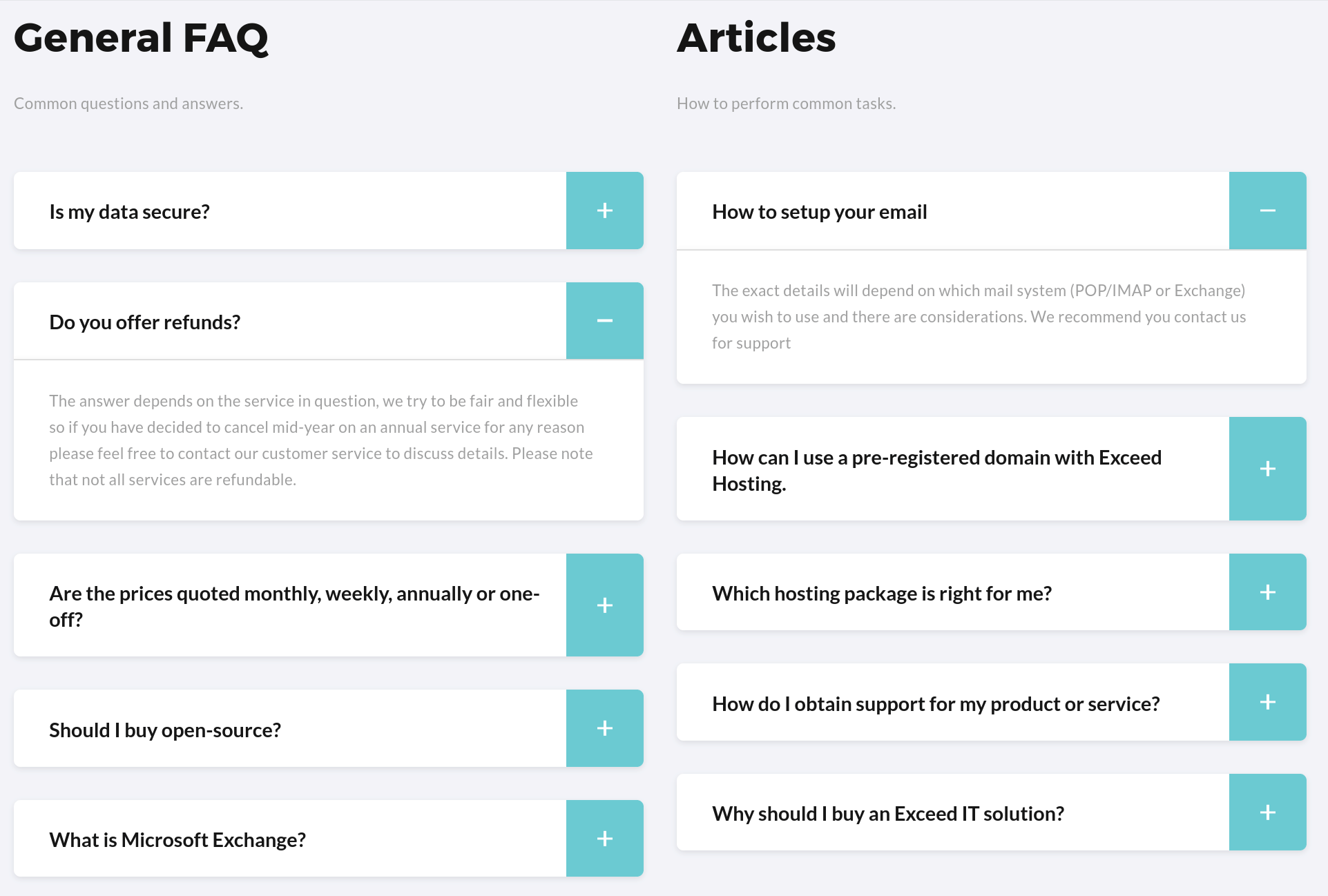
Task: Click the expand icon on 'Is my data secure?'
Action: [x=605, y=211]
